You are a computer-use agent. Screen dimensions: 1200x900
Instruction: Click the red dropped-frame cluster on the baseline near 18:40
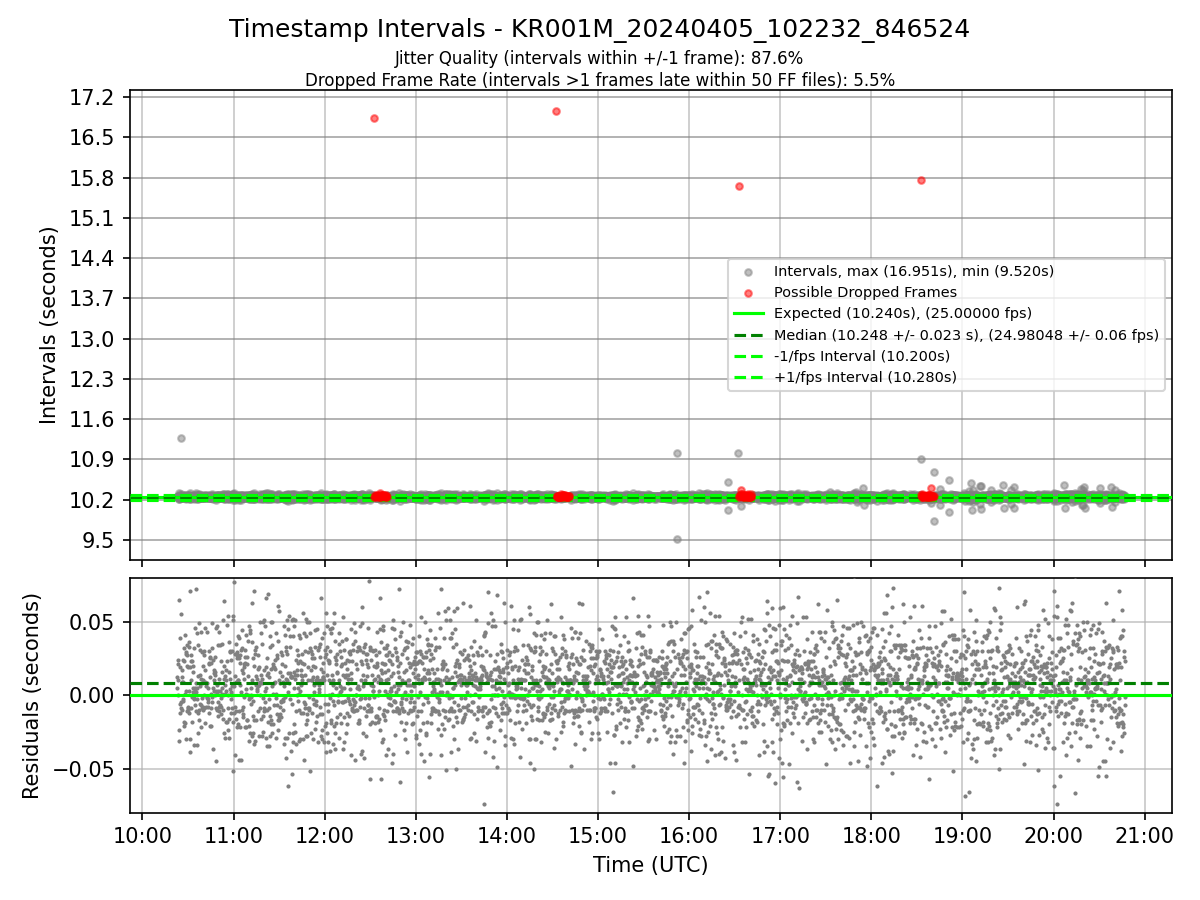[927, 495]
